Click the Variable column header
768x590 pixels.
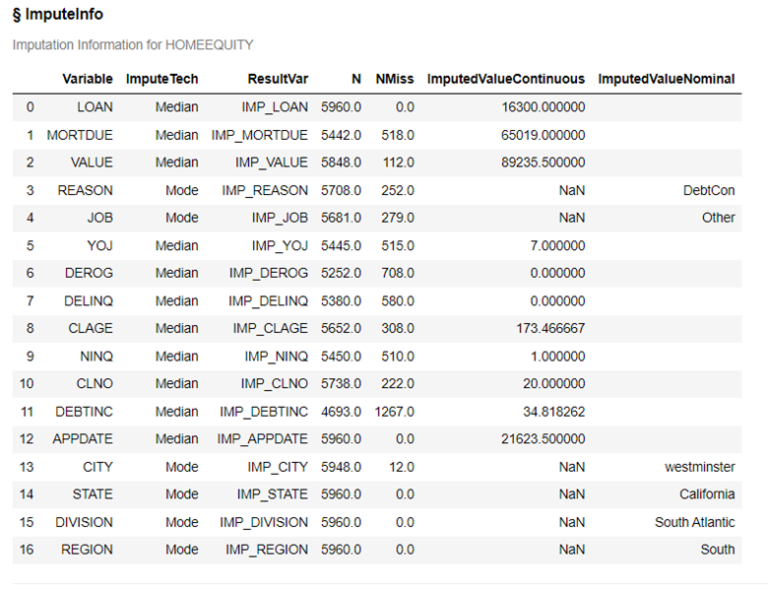(x=87, y=79)
